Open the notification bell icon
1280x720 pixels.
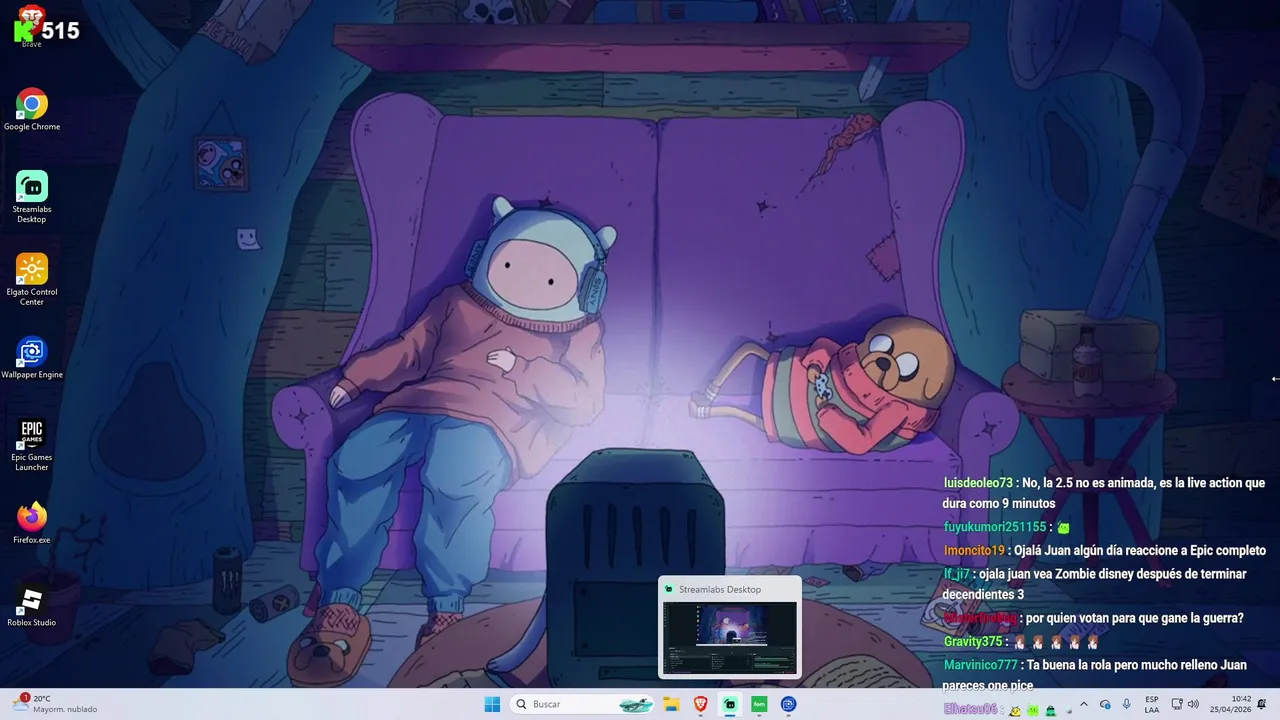[x=1263, y=704]
